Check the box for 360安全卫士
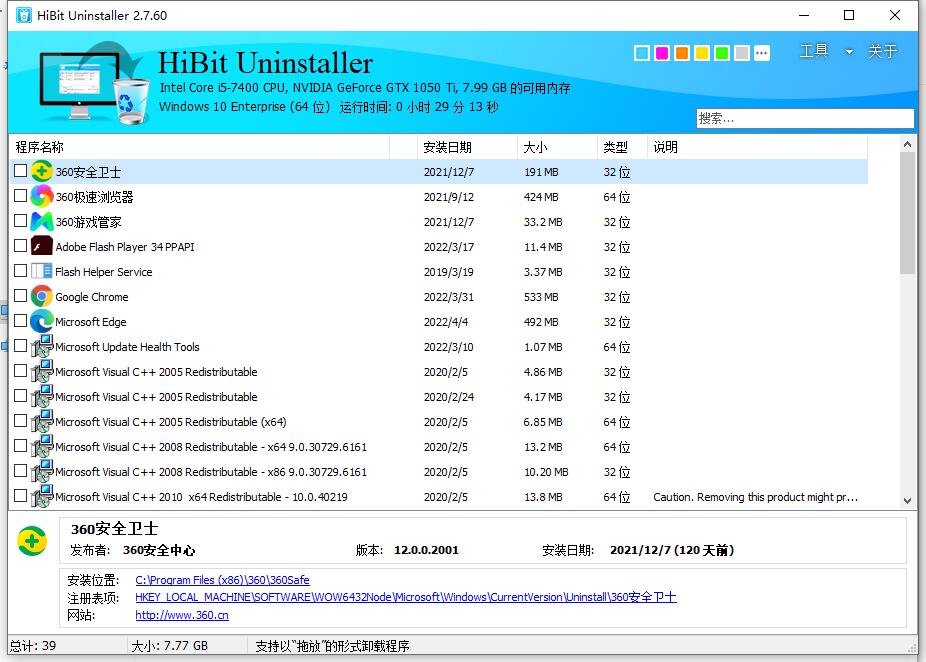The height and width of the screenshot is (662, 926). click(x=20, y=171)
